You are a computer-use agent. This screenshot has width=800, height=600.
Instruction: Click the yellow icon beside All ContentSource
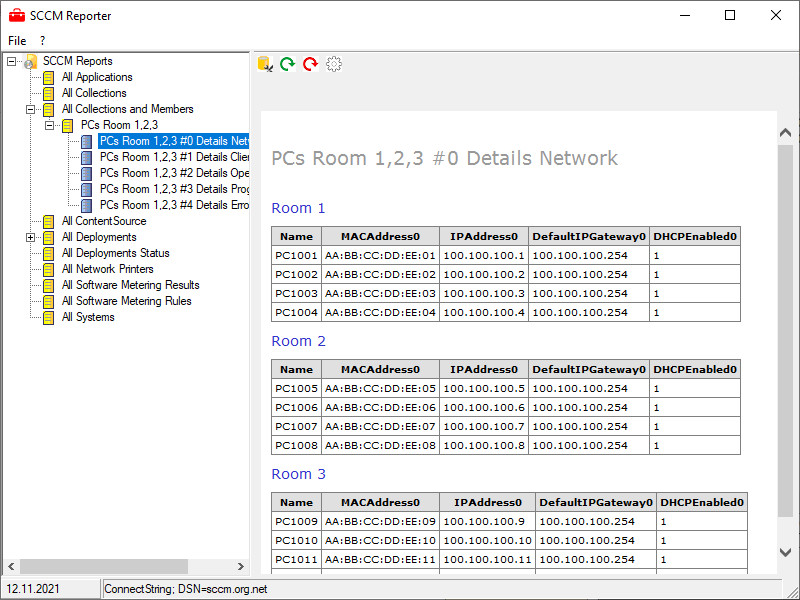tap(48, 221)
